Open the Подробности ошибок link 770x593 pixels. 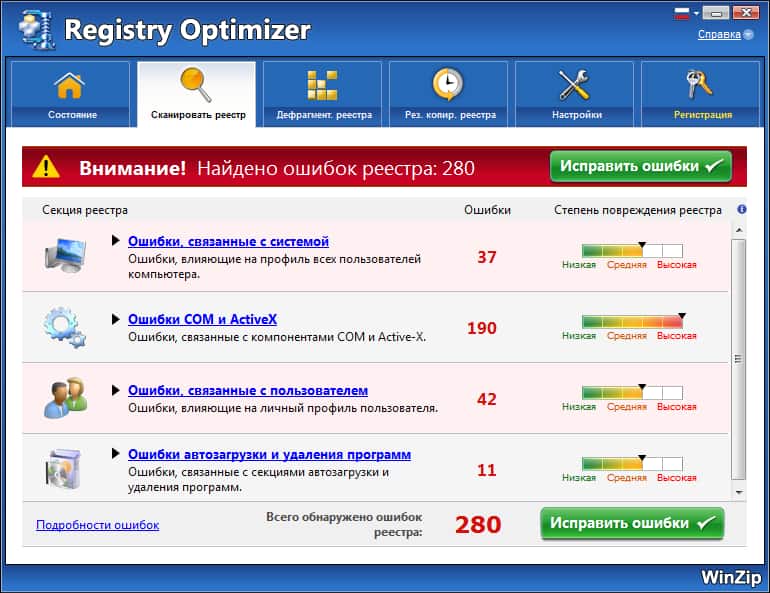click(x=97, y=525)
